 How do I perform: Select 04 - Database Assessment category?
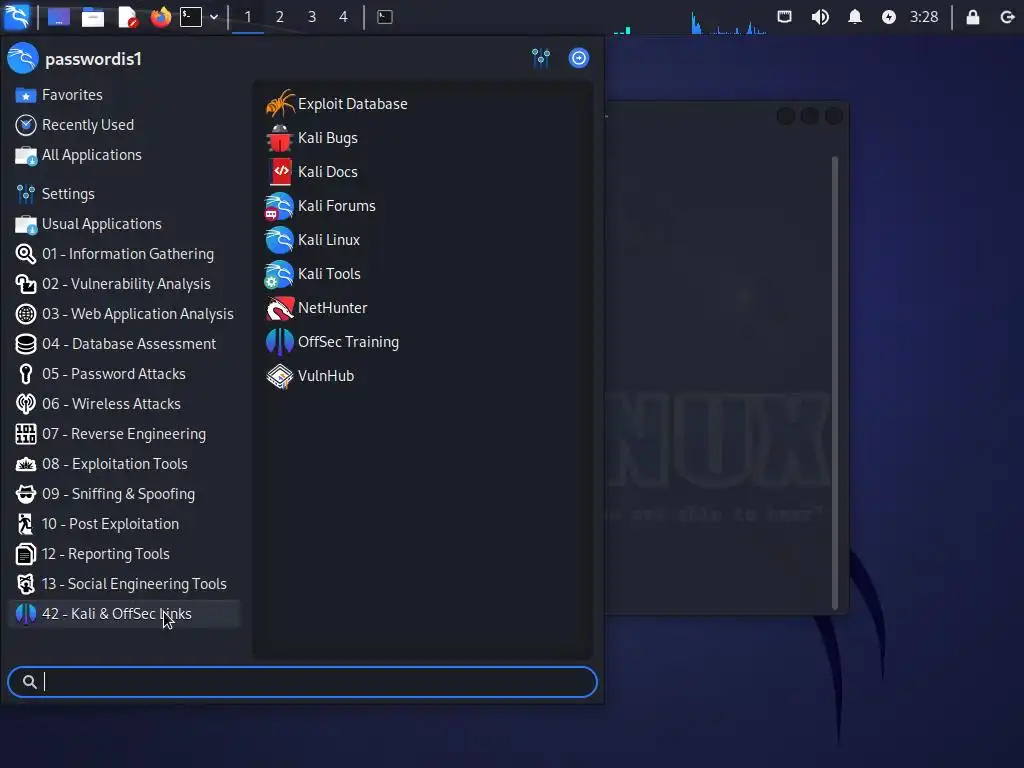[x=124, y=344]
